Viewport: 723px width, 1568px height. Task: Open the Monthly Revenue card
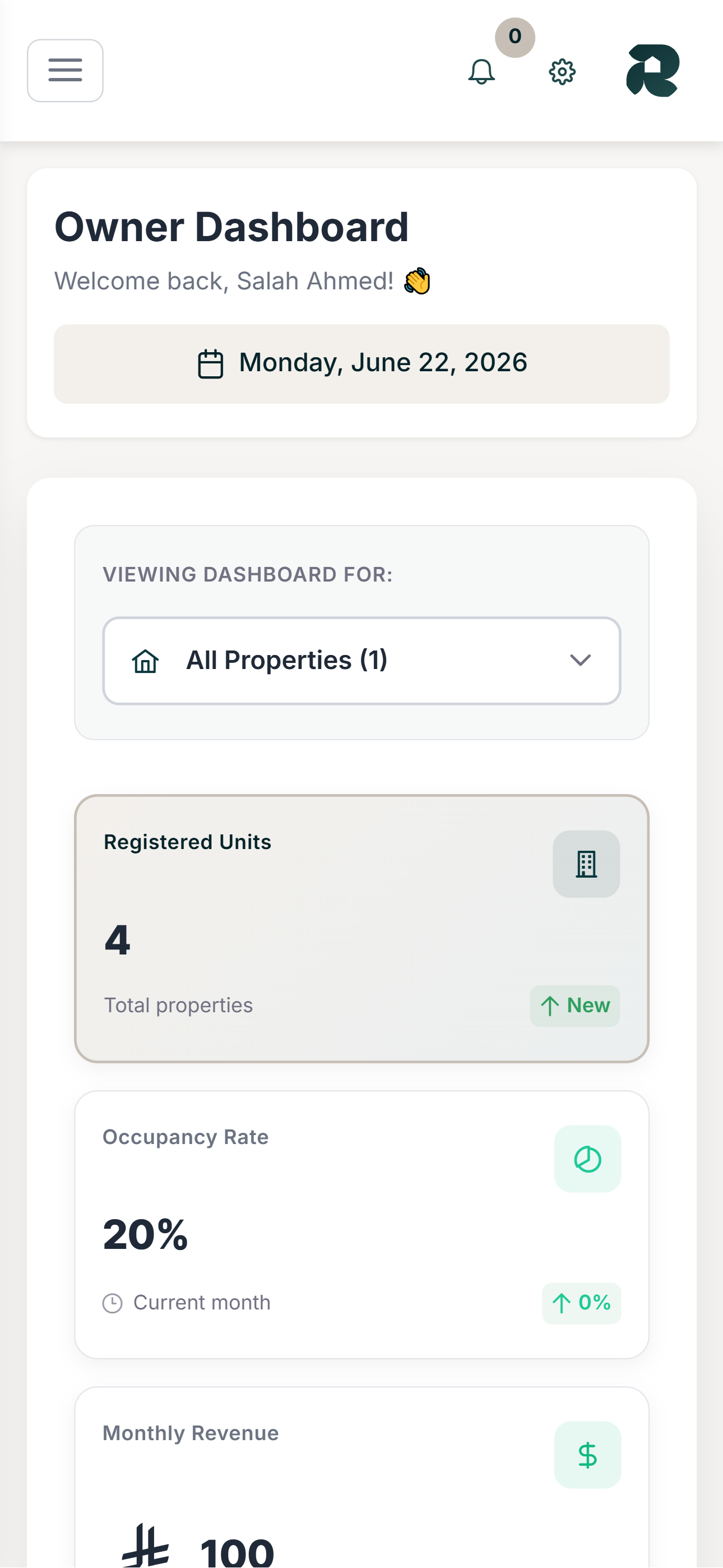tap(361, 1478)
